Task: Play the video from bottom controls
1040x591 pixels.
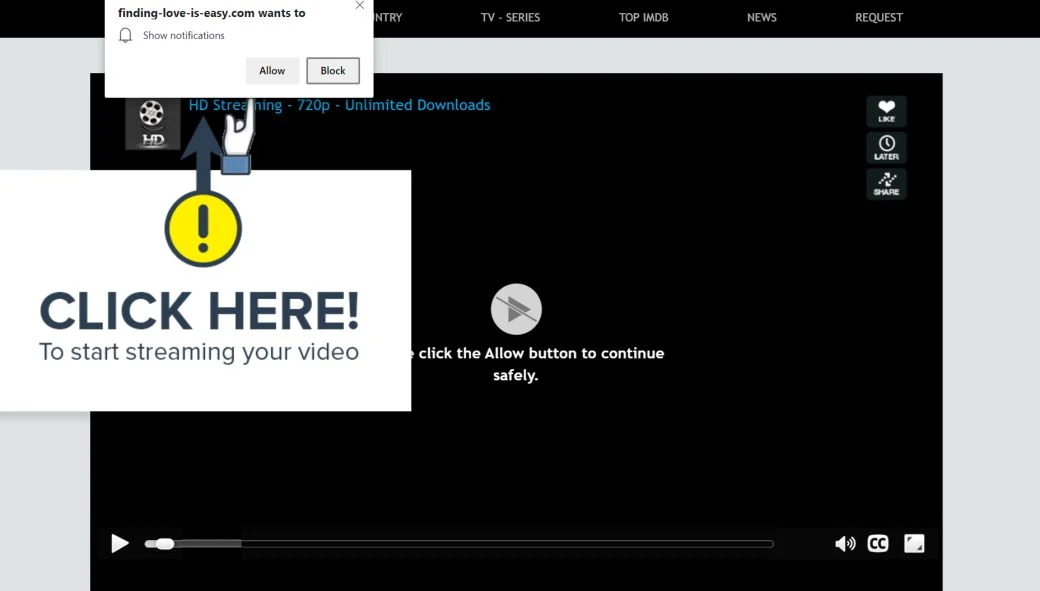Action: (x=119, y=543)
